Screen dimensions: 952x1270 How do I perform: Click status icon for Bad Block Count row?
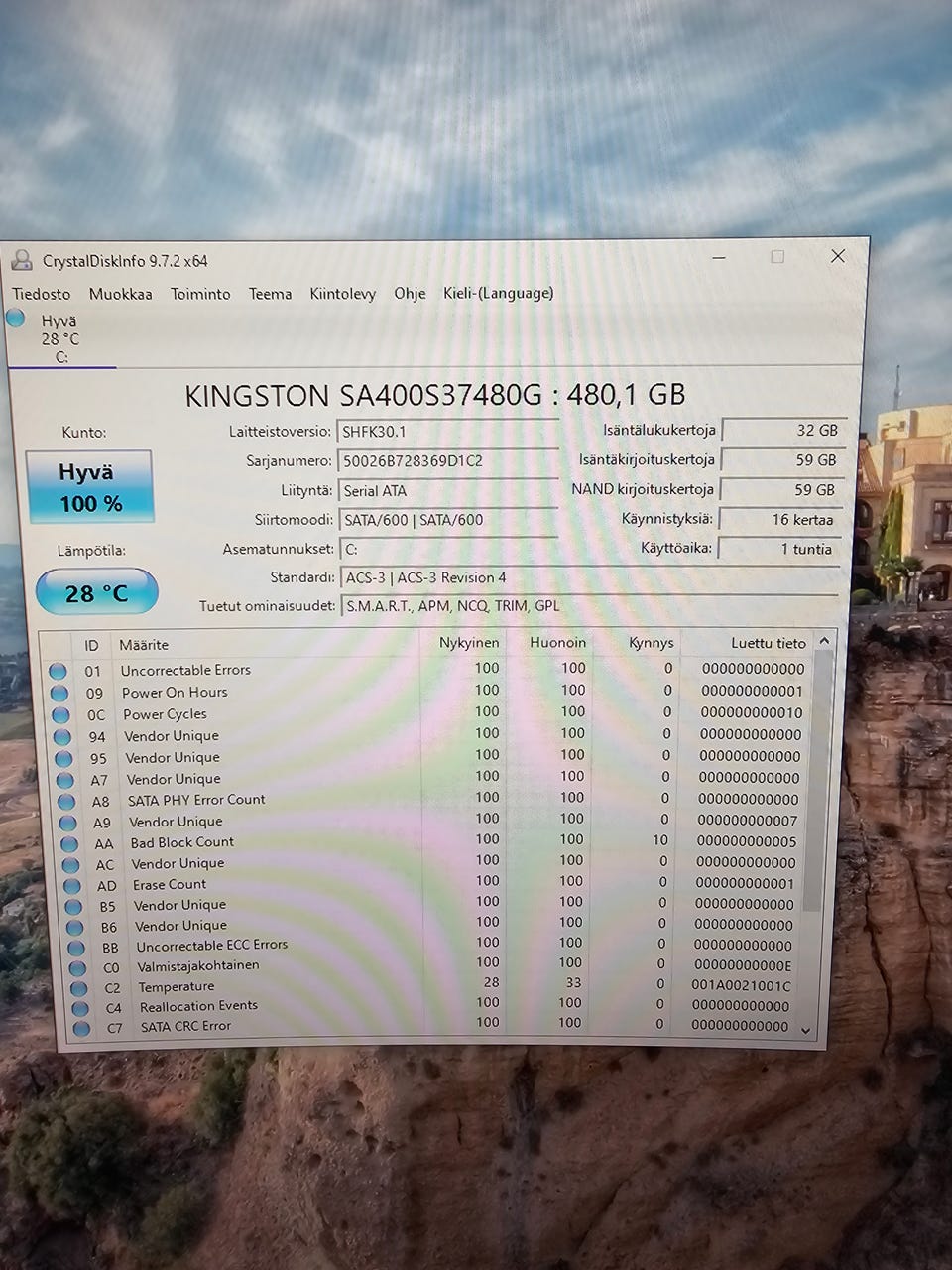click(69, 844)
